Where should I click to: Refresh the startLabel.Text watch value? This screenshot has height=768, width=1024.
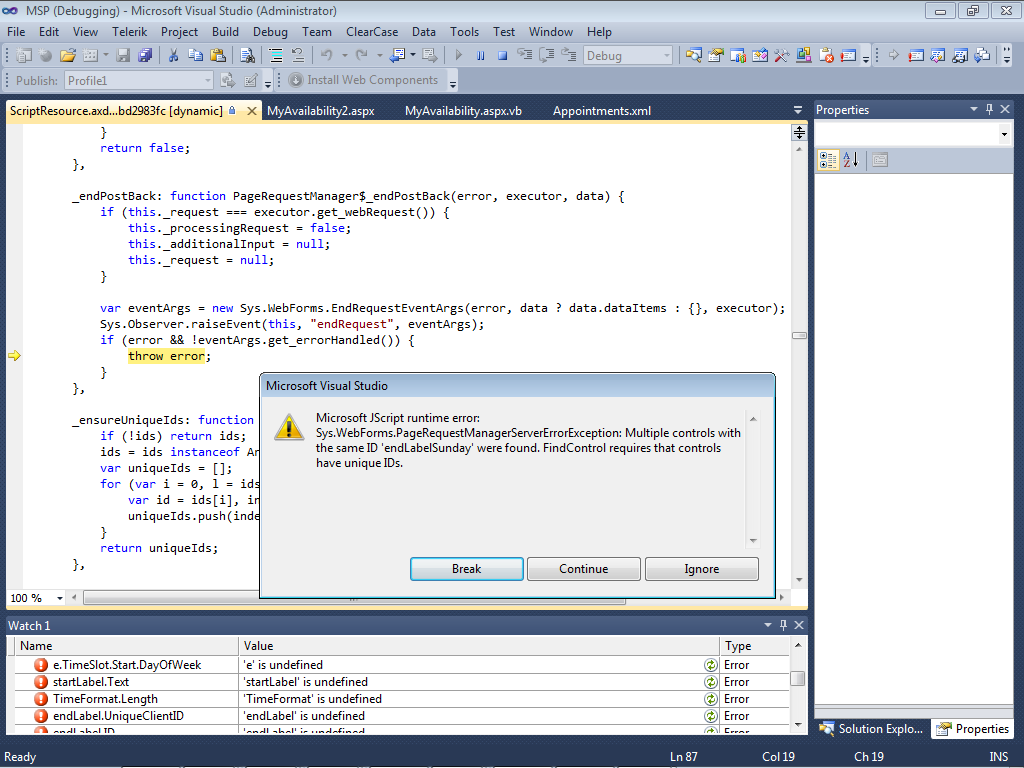pyautogui.click(x=710, y=682)
